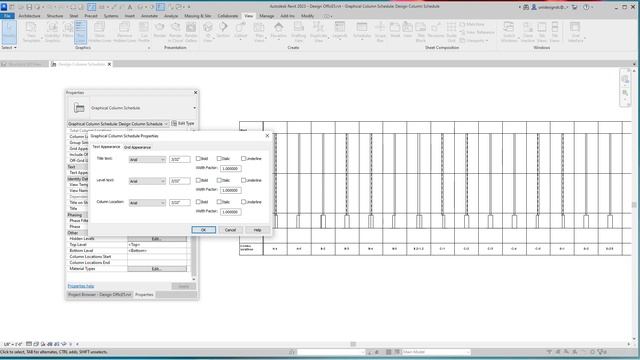640x360 pixels.
Task: Switch to the Project Browser tab
Action: (x=100, y=295)
